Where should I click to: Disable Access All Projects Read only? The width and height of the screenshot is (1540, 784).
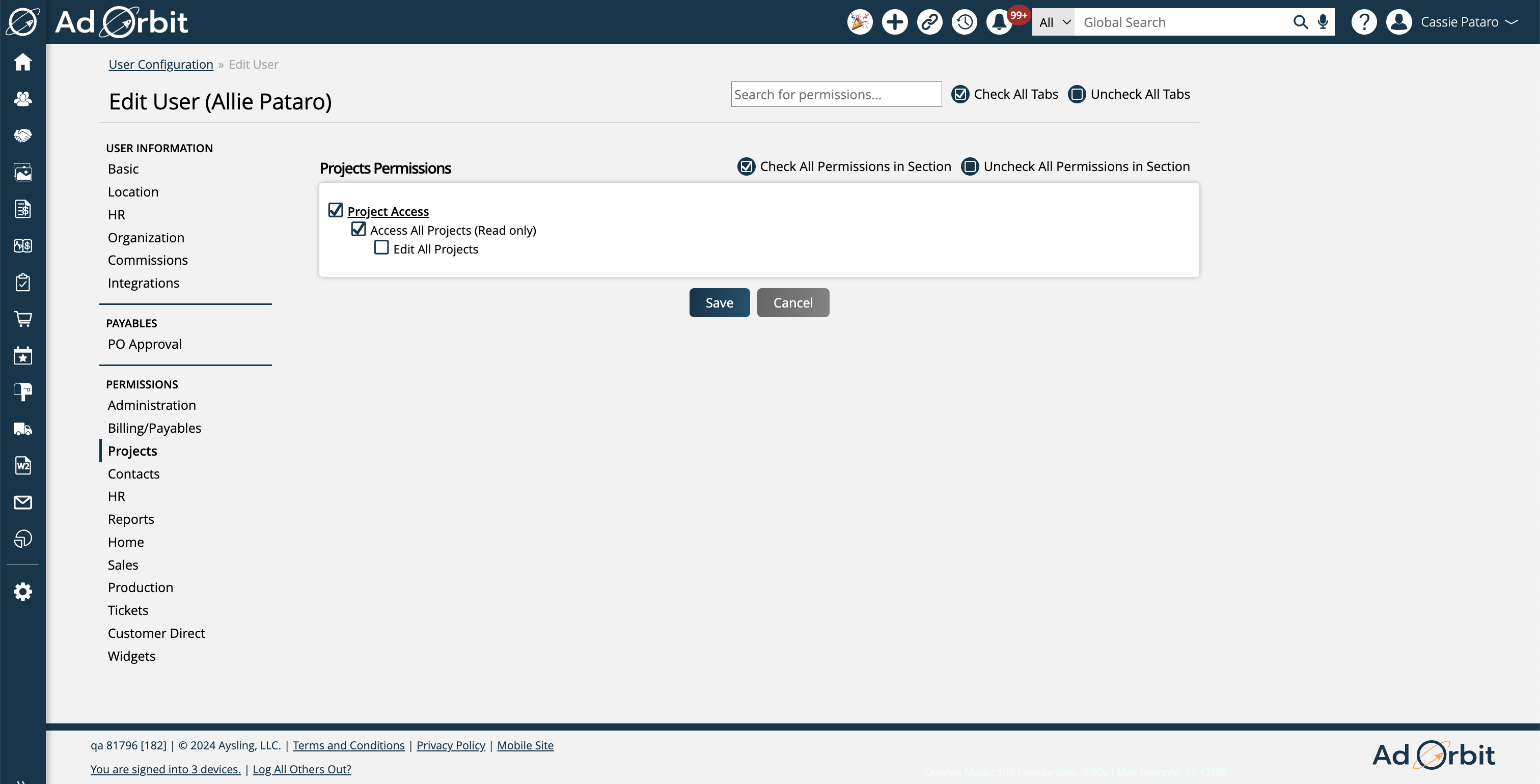[x=358, y=228]
